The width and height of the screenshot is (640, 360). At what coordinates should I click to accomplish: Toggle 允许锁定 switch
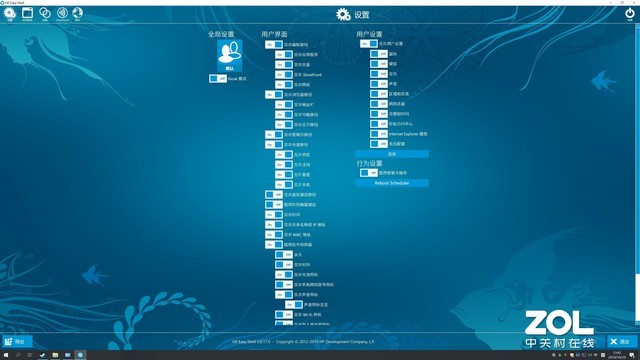pyautogui.click(x=284, y=155)
